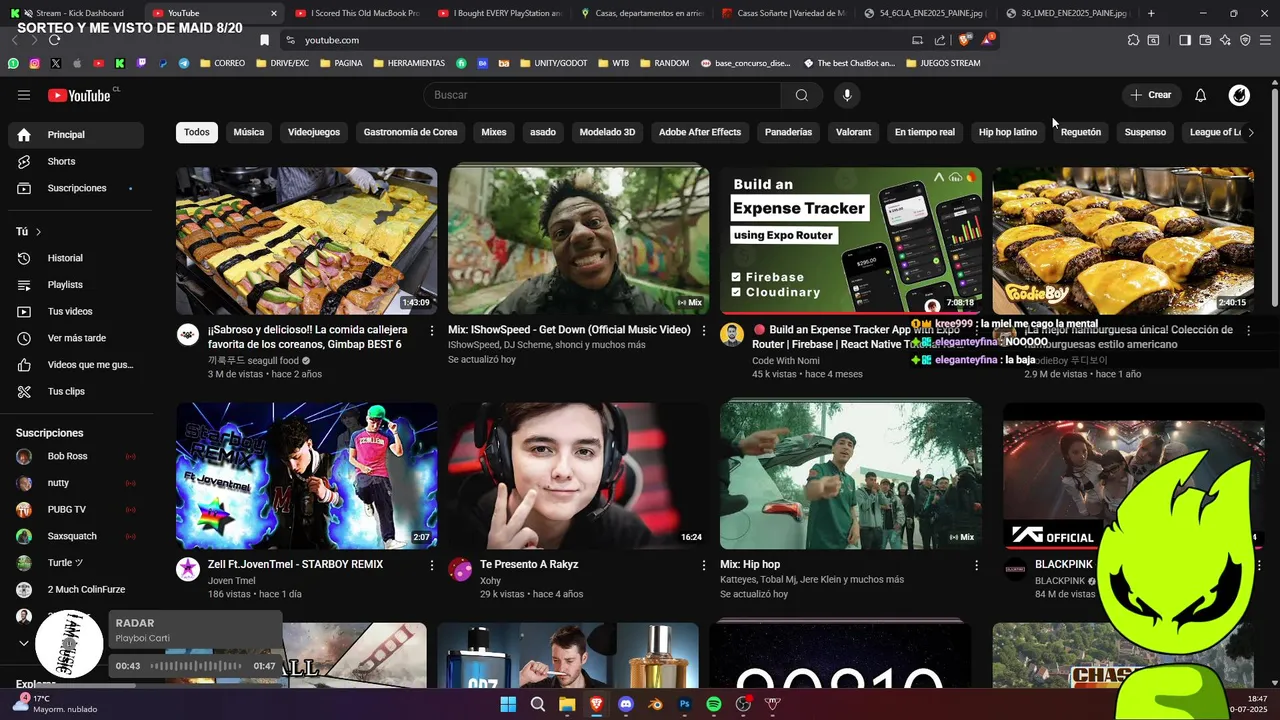Viewport: 1280px width, 720px height.
Task: Switch to Casas Soñarte tab
Action: pyautogui.click(x=783, y=13)
